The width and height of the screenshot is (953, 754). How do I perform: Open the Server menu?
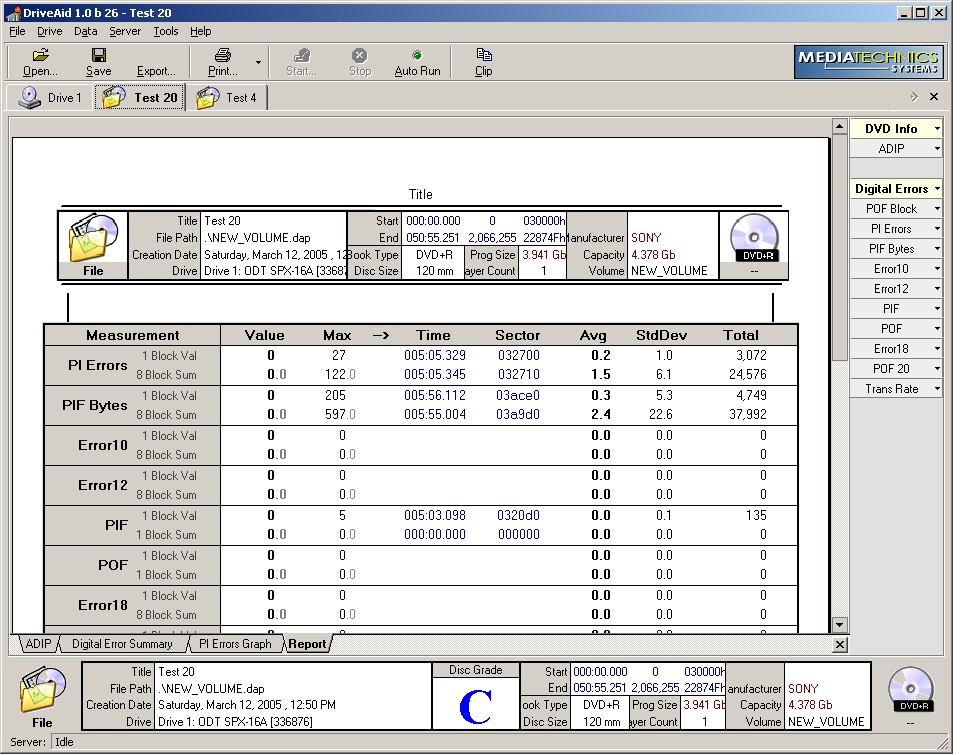click(x=125, y=31)
